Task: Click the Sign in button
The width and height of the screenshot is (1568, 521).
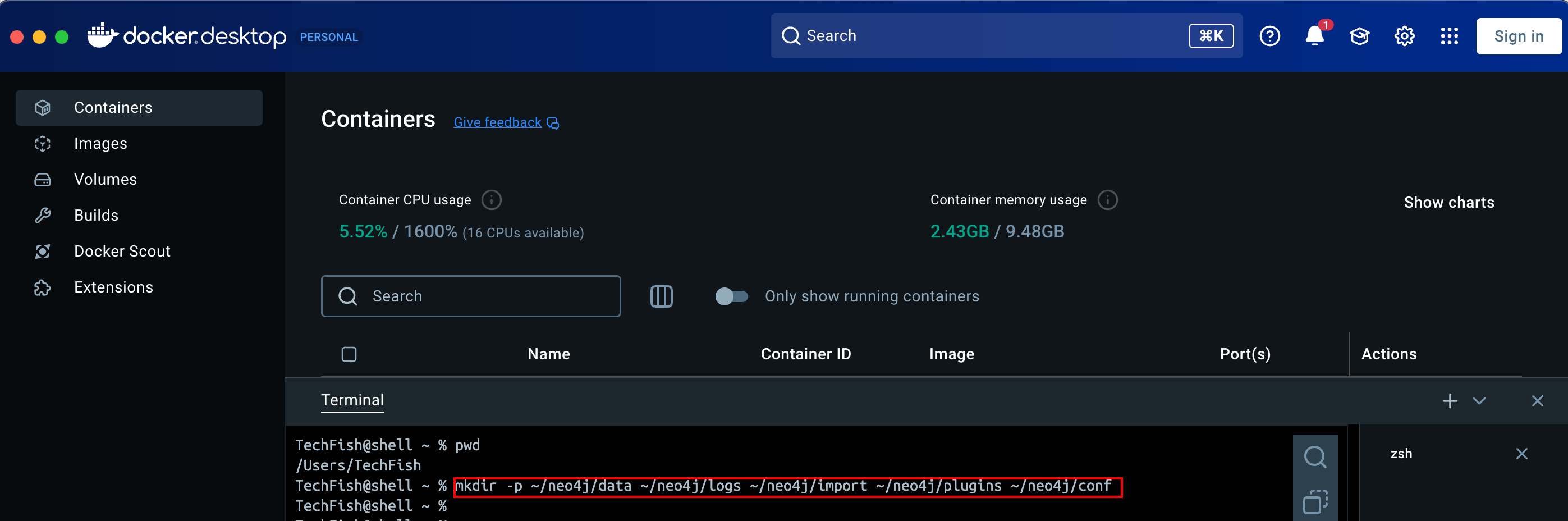Action: (x=1518, y=36)
